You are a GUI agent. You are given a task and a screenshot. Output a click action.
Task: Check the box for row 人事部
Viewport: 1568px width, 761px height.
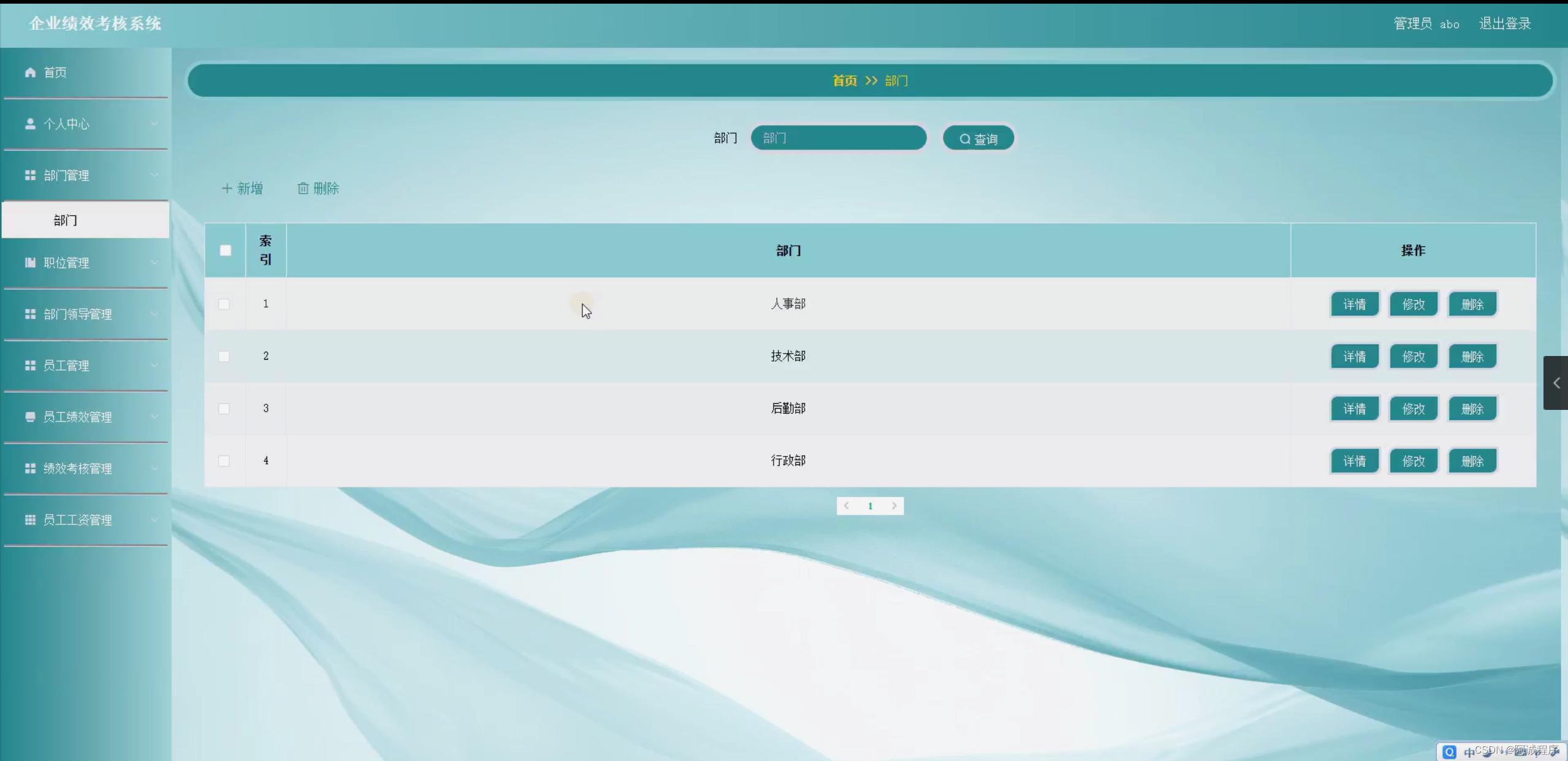224,304
